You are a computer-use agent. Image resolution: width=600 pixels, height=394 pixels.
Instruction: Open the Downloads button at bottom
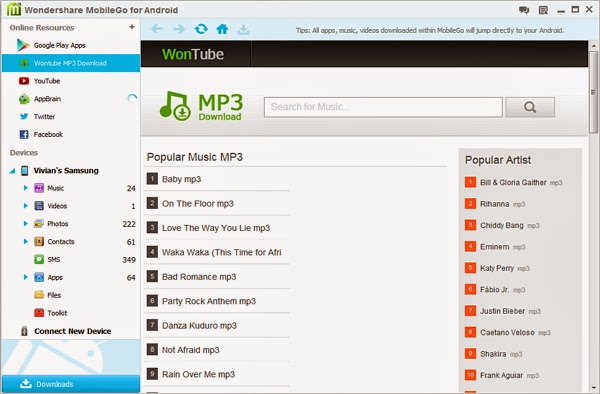(71, 384)
